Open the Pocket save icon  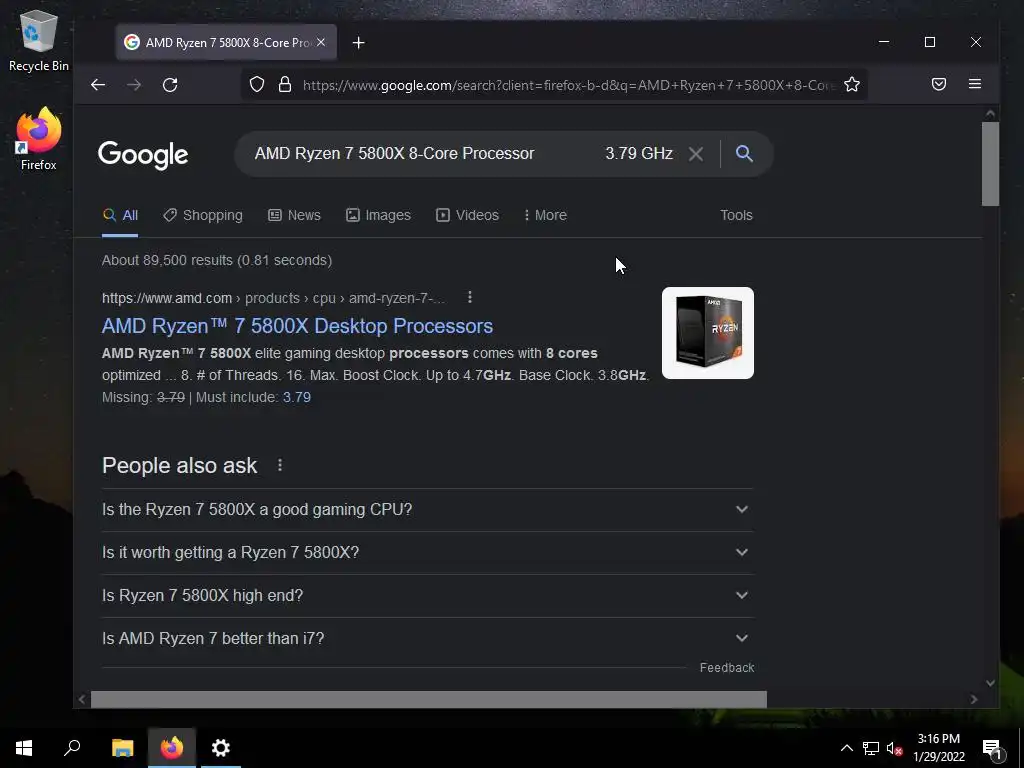click(938, 84)
